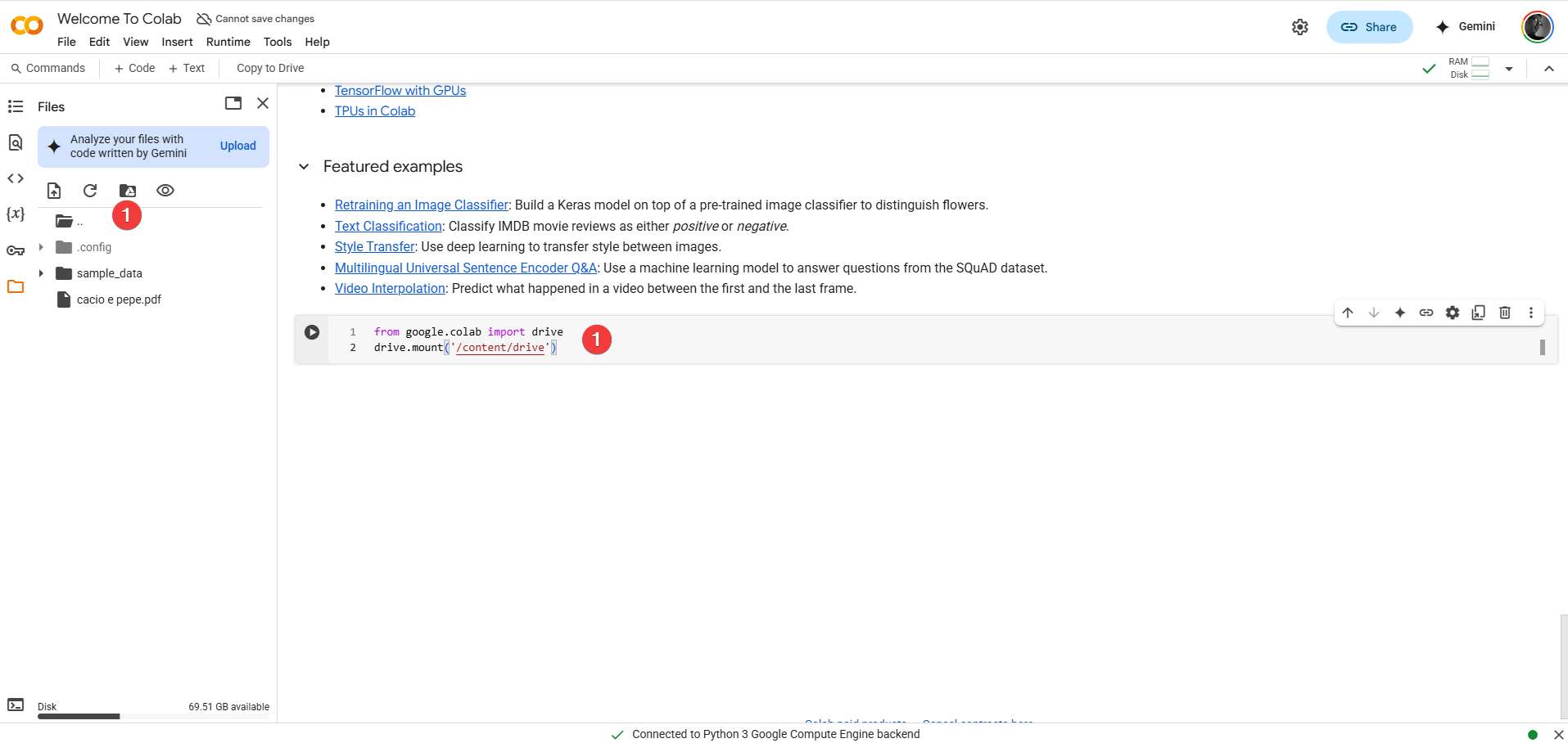Screen dimensions: 1568x743
Task: Mount Google Drive folder icon
Action: (128, 191)
